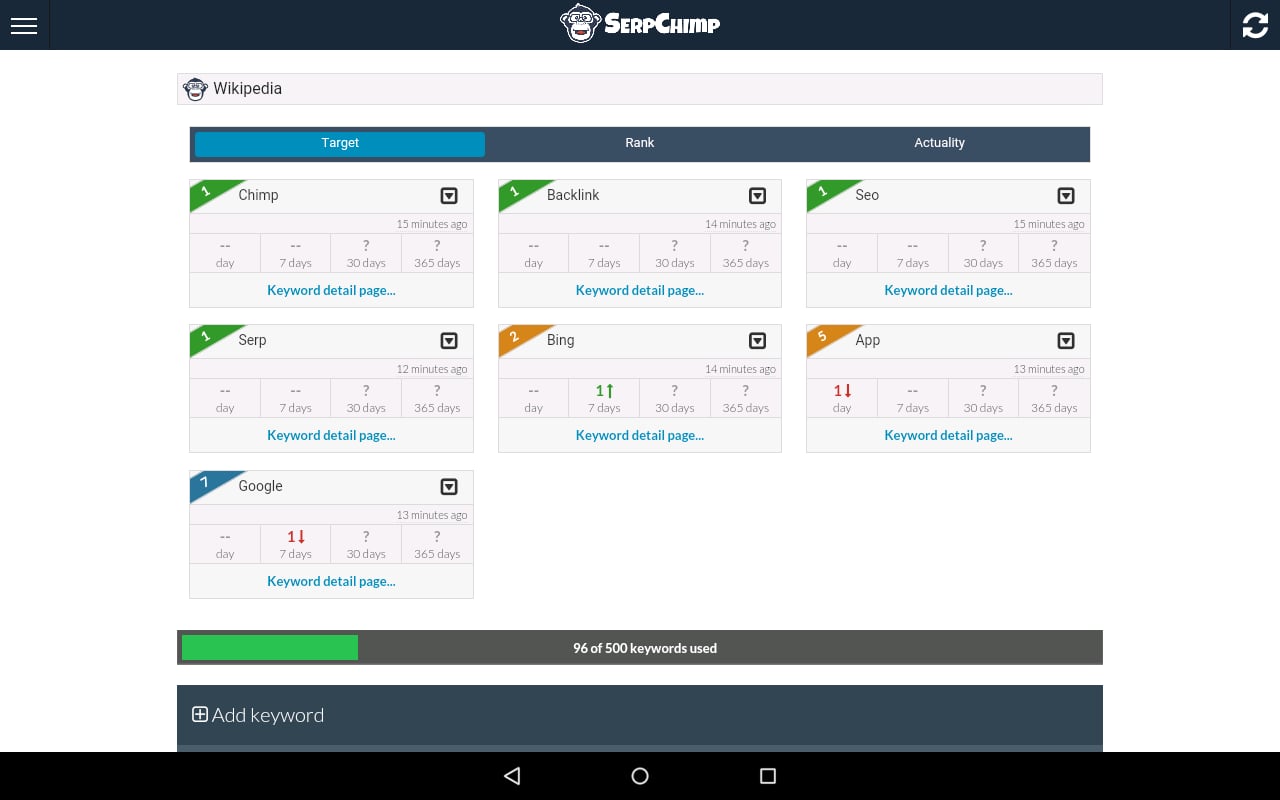Open Keyword detail page for App
This screenshot has width=1280, height=800.
(x=948, y=435)
